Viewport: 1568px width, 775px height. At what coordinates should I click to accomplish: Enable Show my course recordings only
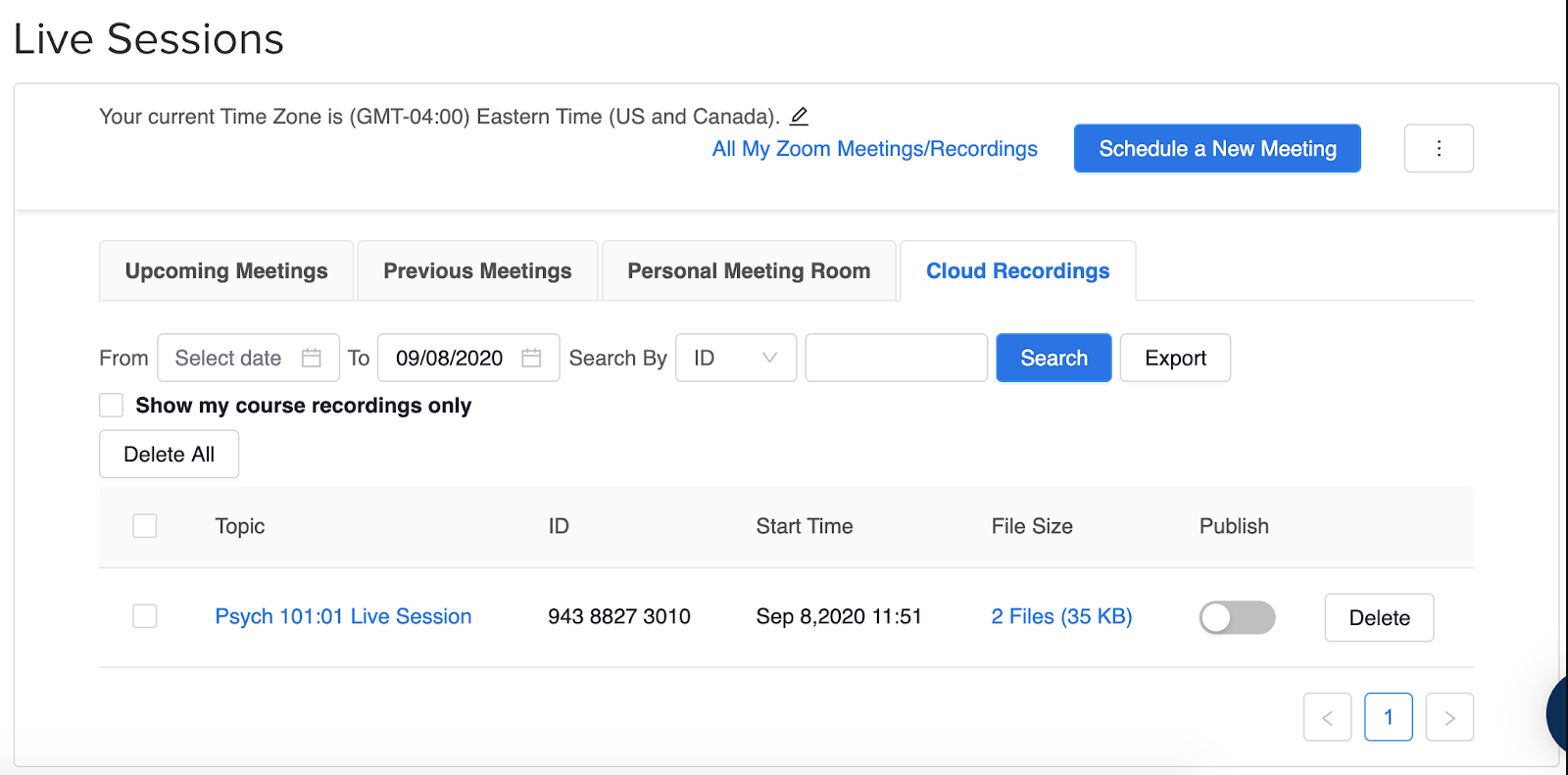112,406
